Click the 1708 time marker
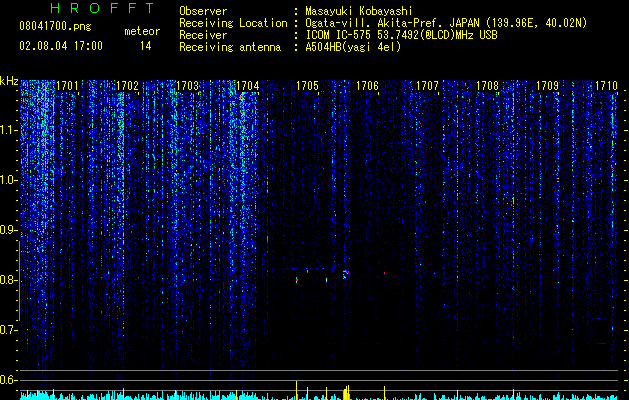Viewport: 629px width, 400px height. 487,86
